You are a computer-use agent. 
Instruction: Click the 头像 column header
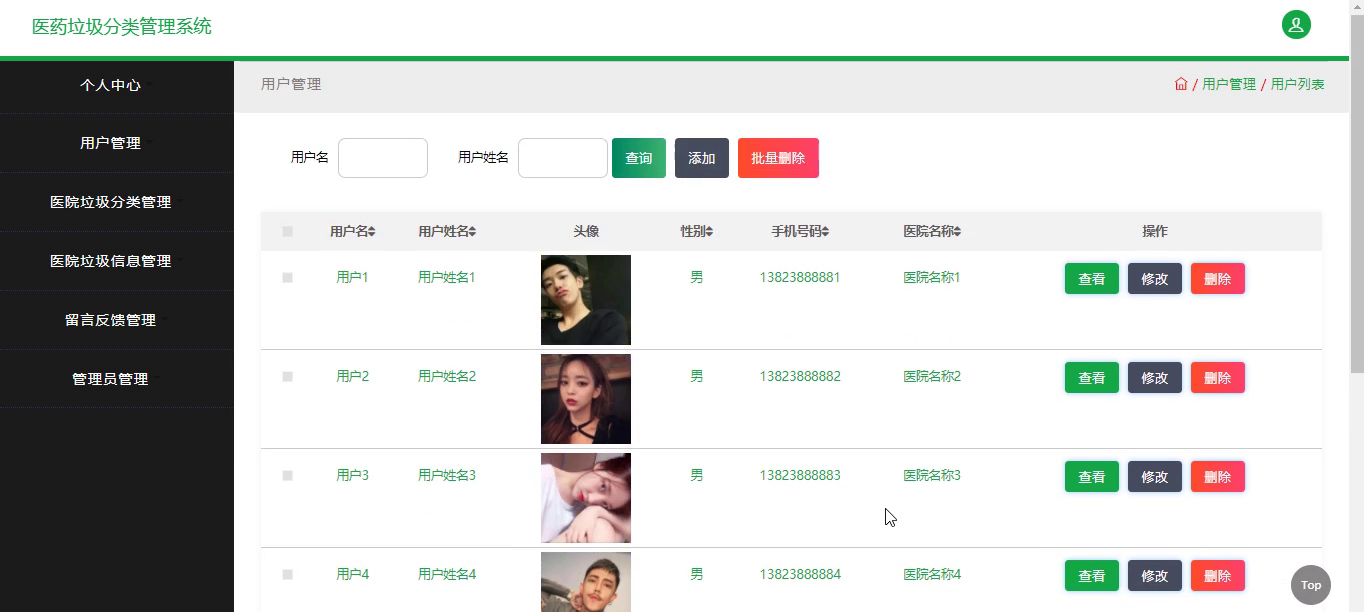tap(586, 231)
